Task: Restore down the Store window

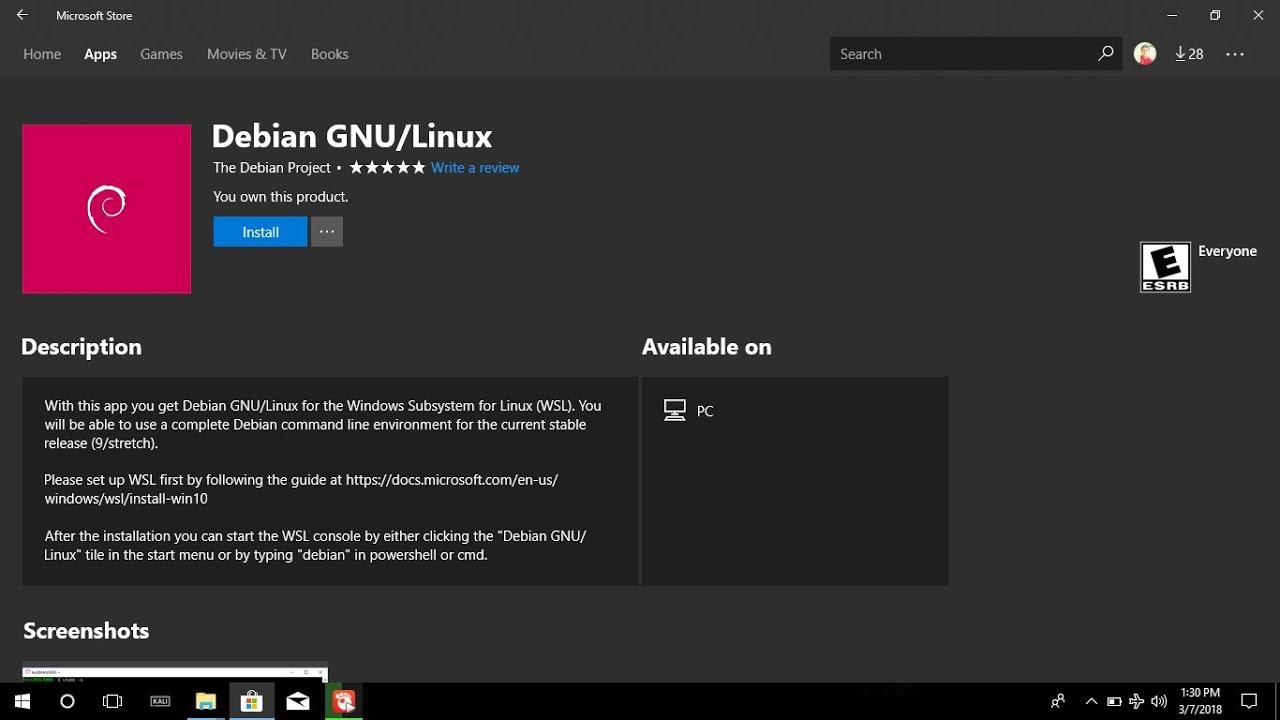Action: tap(1215, 15)
